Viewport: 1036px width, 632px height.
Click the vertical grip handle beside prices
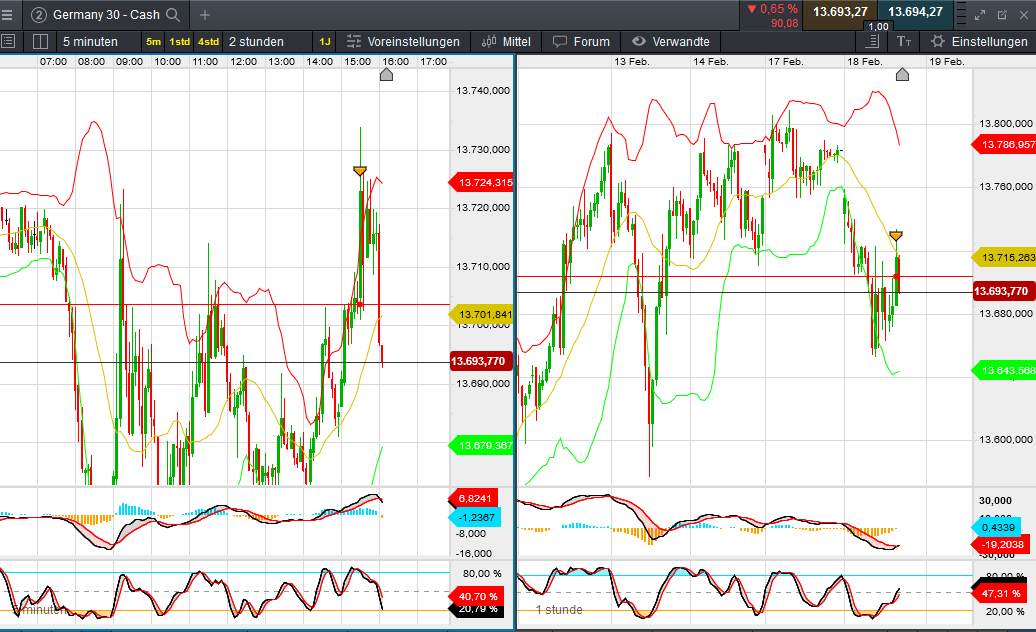[961, 15]
